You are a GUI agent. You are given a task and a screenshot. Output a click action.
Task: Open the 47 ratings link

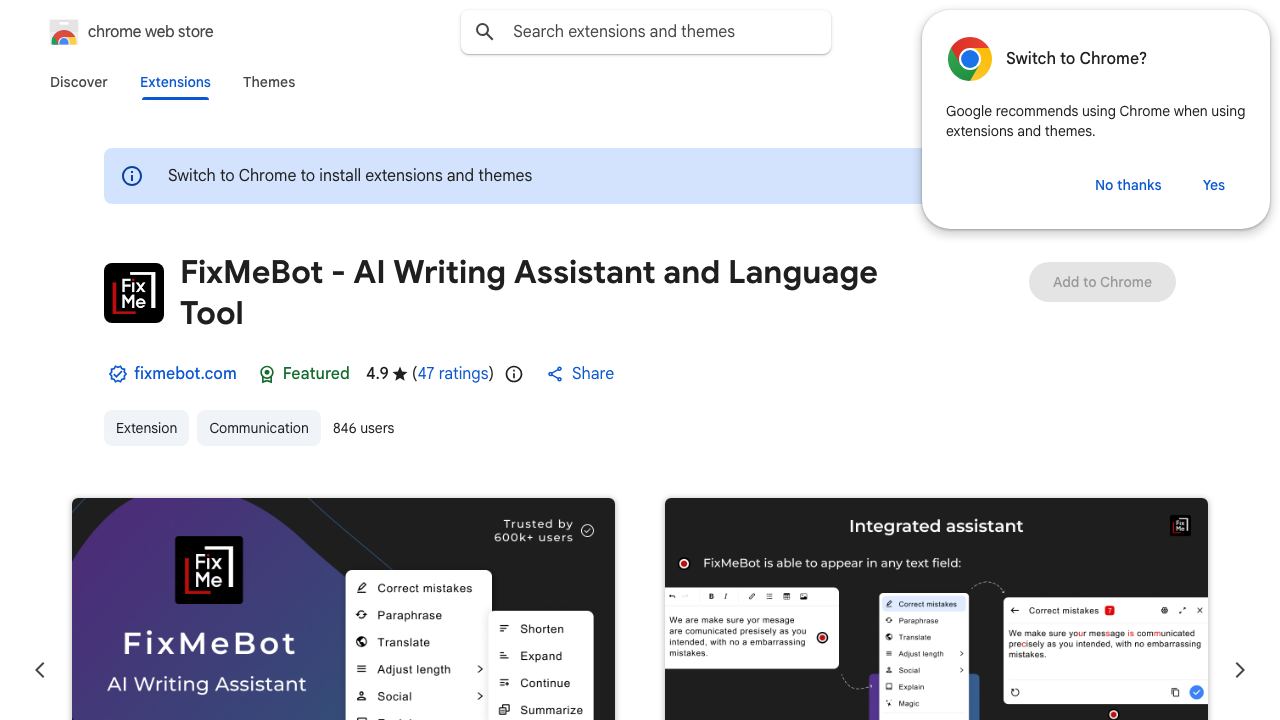pos(453,374)
